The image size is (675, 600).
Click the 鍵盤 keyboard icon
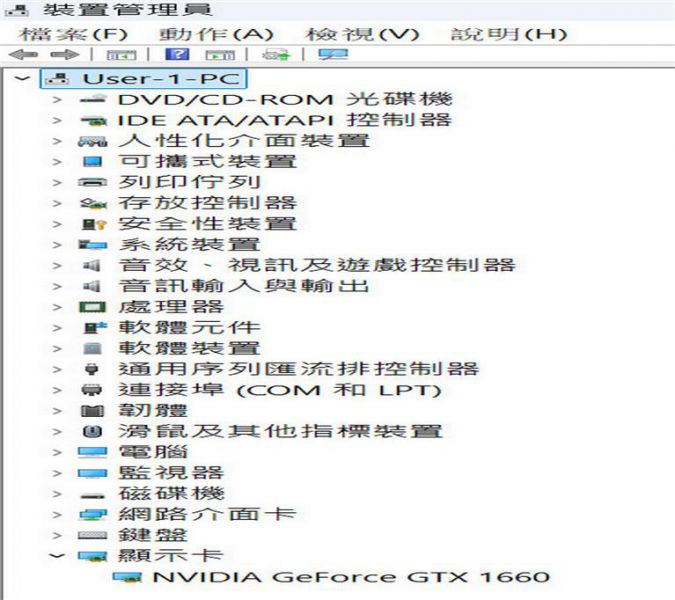click(92, 535)
